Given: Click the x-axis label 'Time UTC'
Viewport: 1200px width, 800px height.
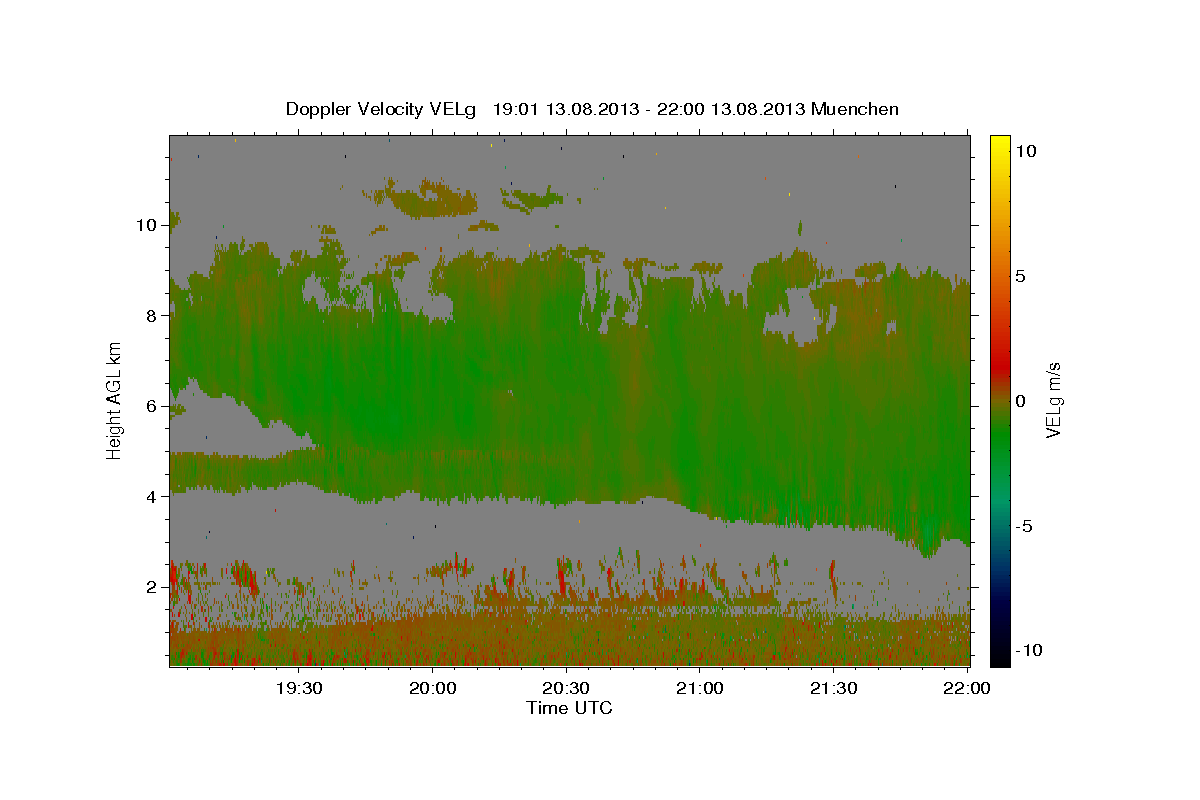Looking at the screenshot, I should [569, 708].
